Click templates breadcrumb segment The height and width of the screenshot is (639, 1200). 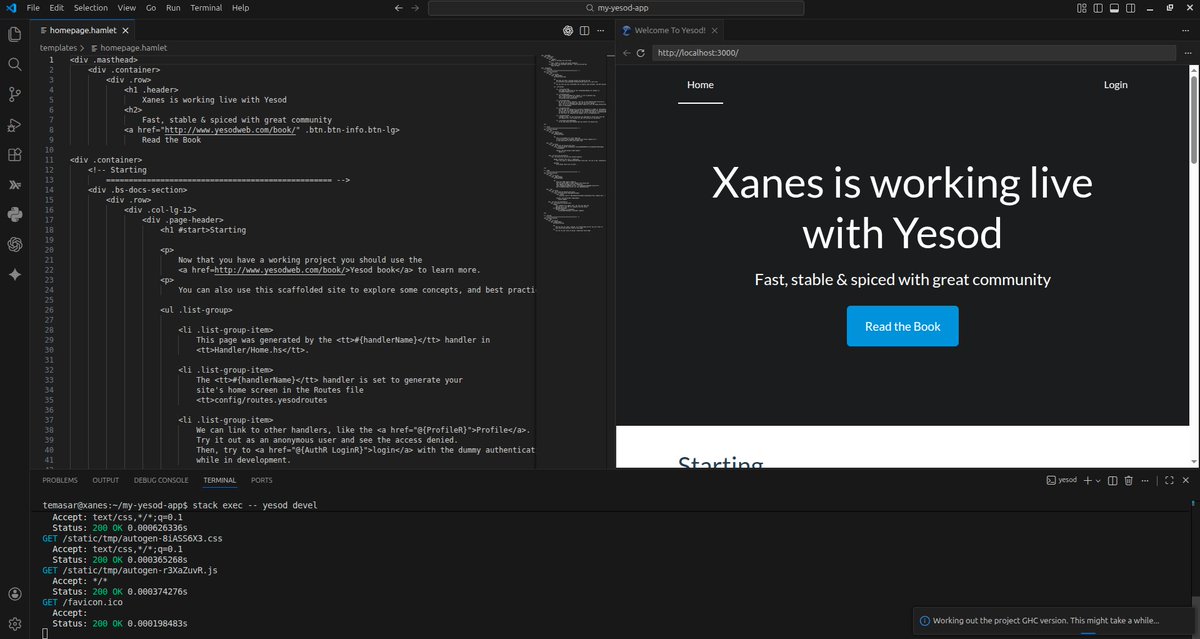(59, 47)
